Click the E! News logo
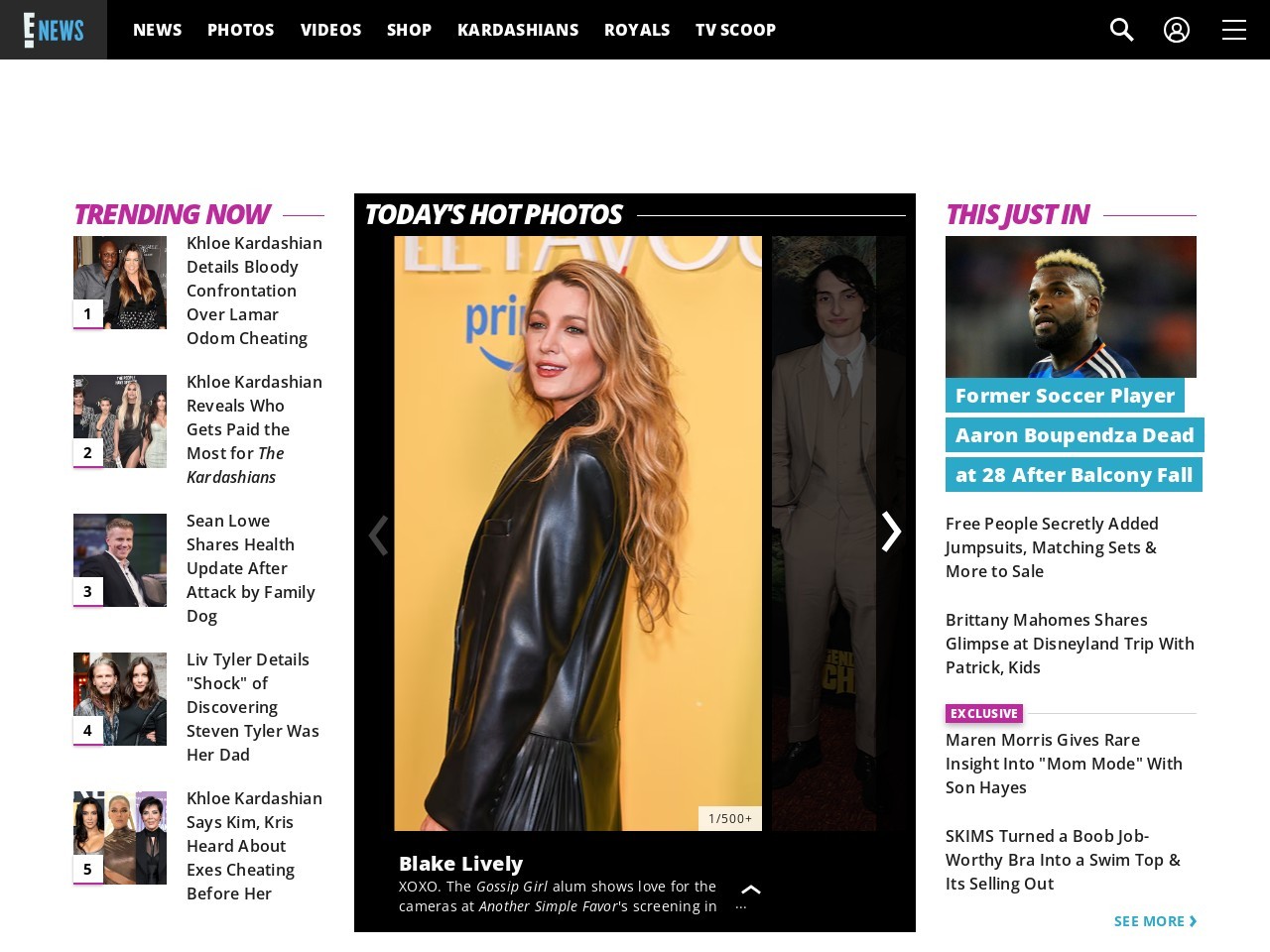 (54, 30)
